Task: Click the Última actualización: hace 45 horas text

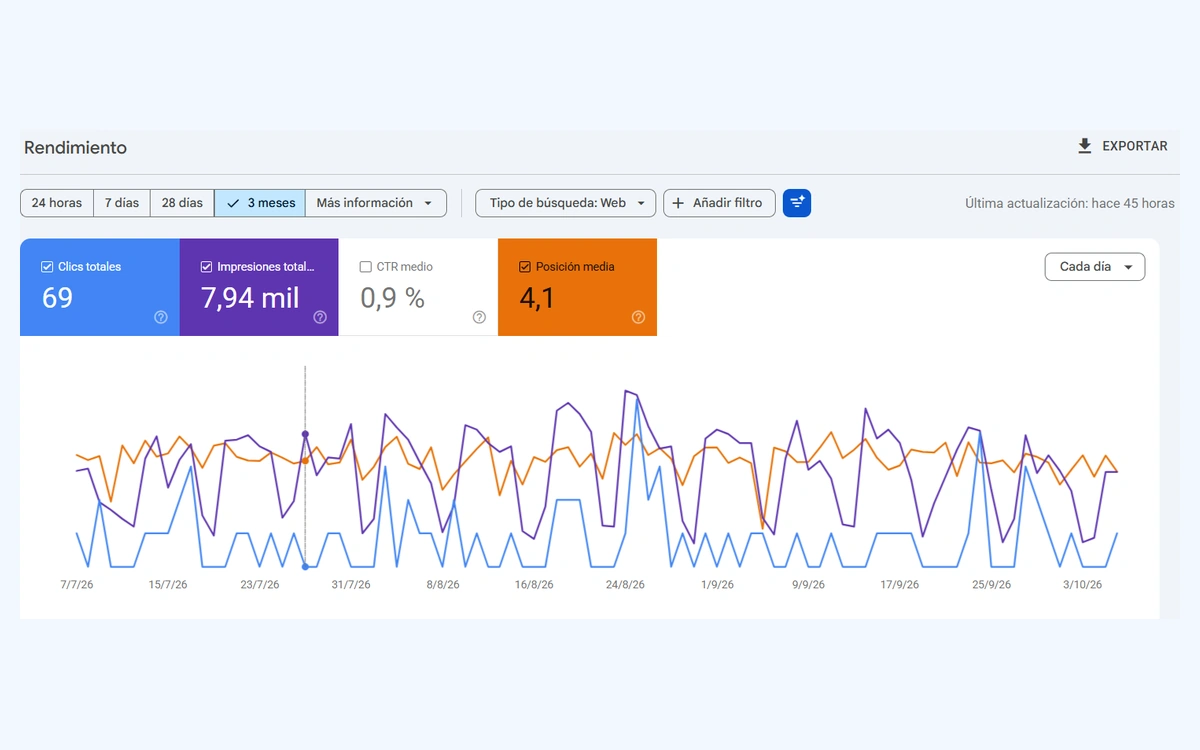Action: 1069,203
